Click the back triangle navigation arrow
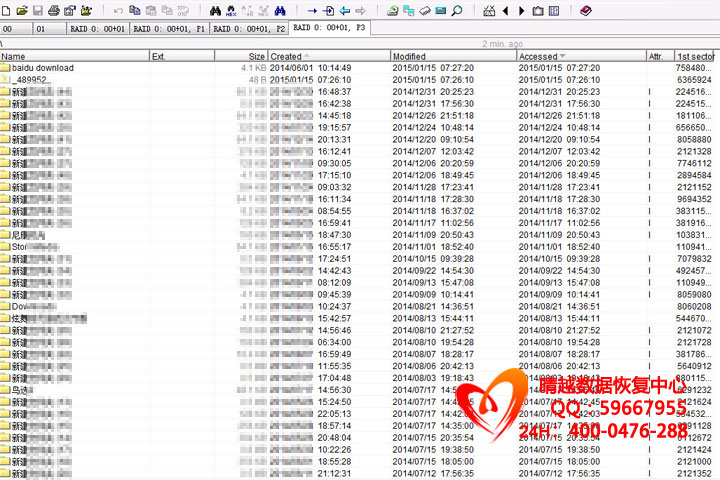 pos(505,10)
